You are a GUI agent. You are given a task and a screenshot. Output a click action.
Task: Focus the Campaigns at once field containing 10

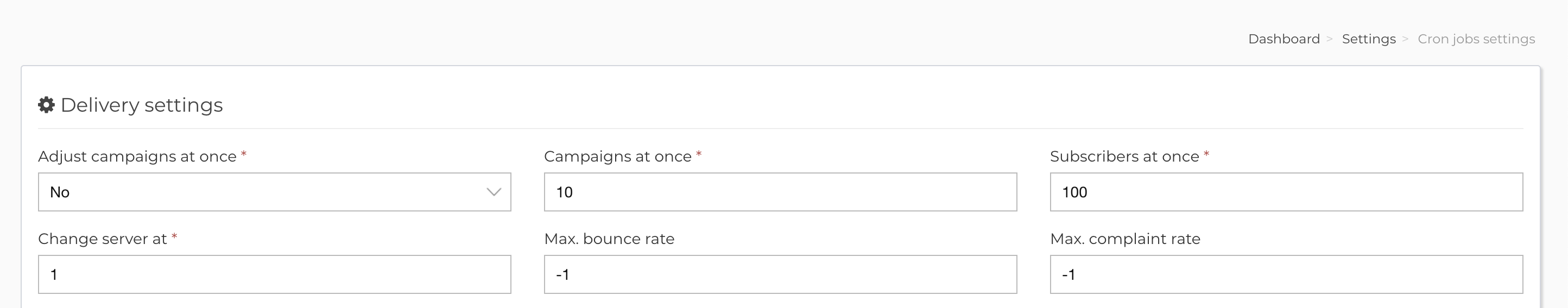(780, 192)
